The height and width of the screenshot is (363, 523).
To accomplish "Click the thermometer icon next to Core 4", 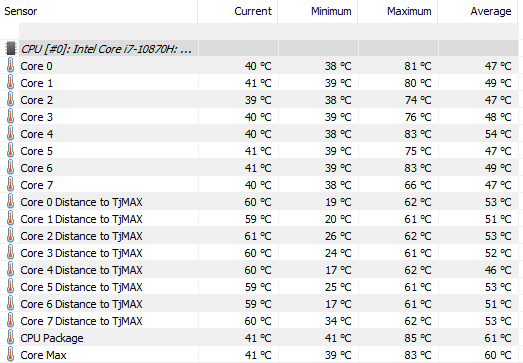I will [11, 133].
